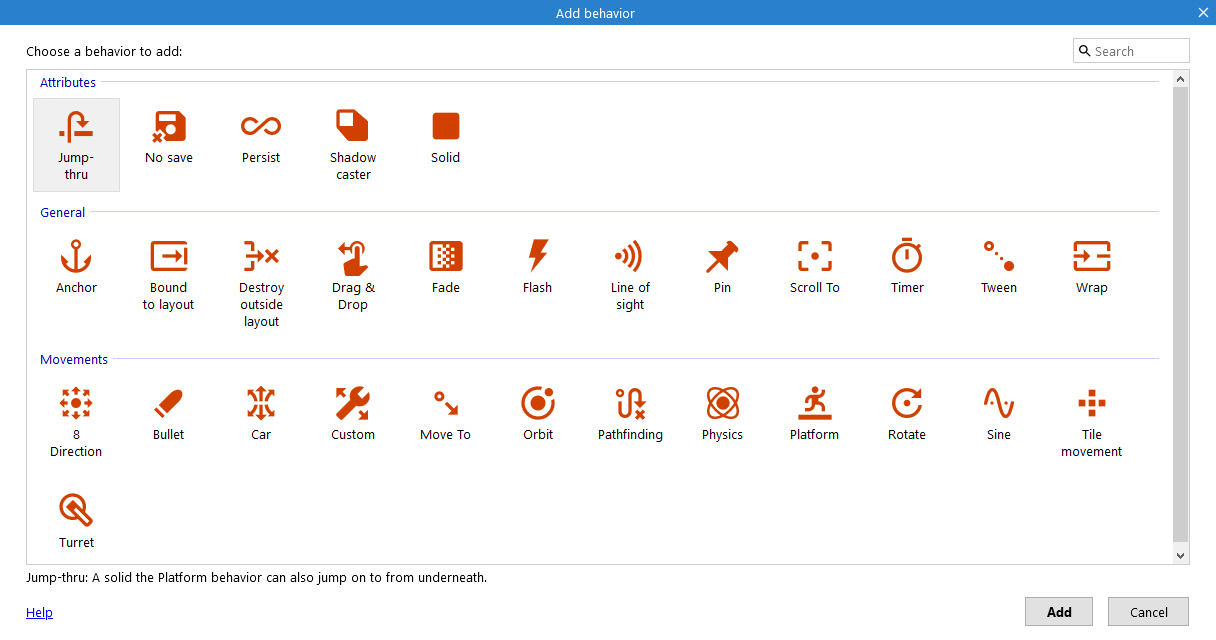
Task: Pick the Rotate behavior icon
Action: pyautogui.click(x=907, y=404)
